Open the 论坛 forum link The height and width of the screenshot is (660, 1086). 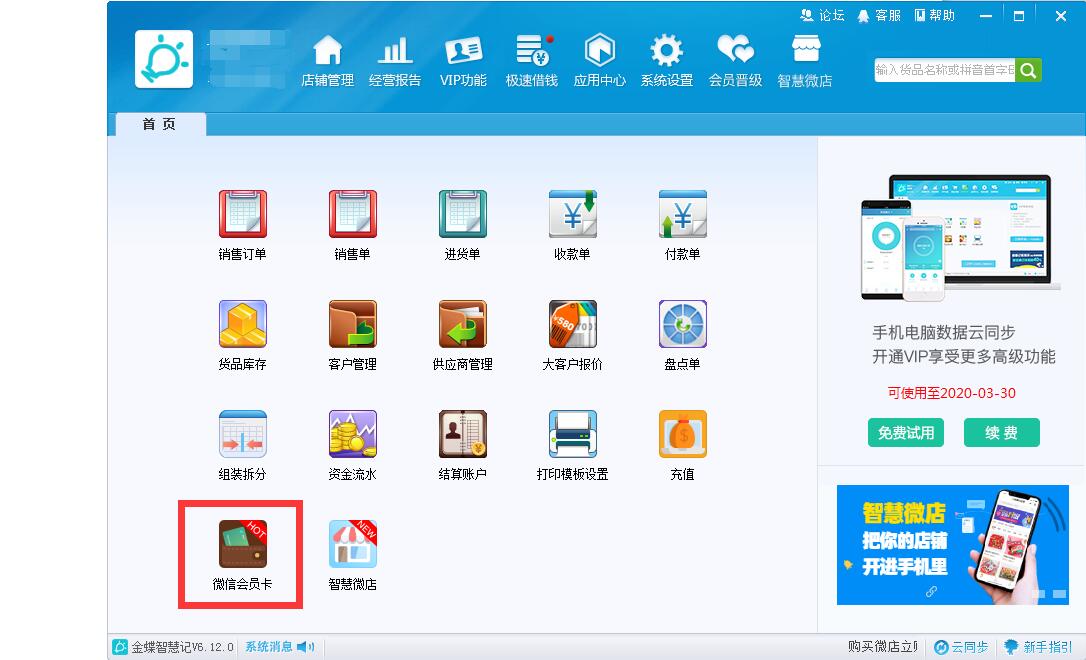click(x=822, y=15)
